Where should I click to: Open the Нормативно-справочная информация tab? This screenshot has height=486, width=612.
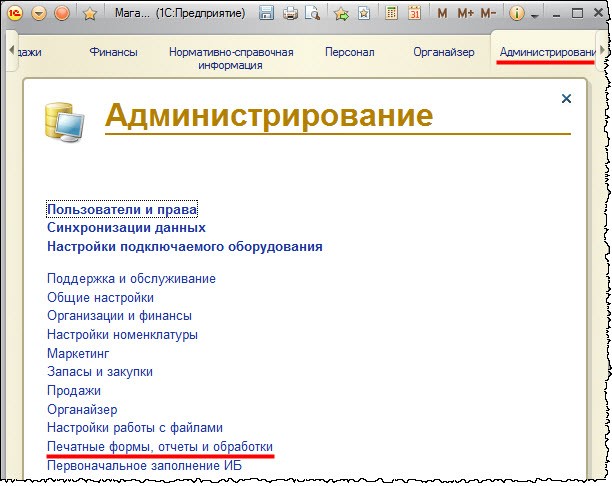tap(231, 58)
